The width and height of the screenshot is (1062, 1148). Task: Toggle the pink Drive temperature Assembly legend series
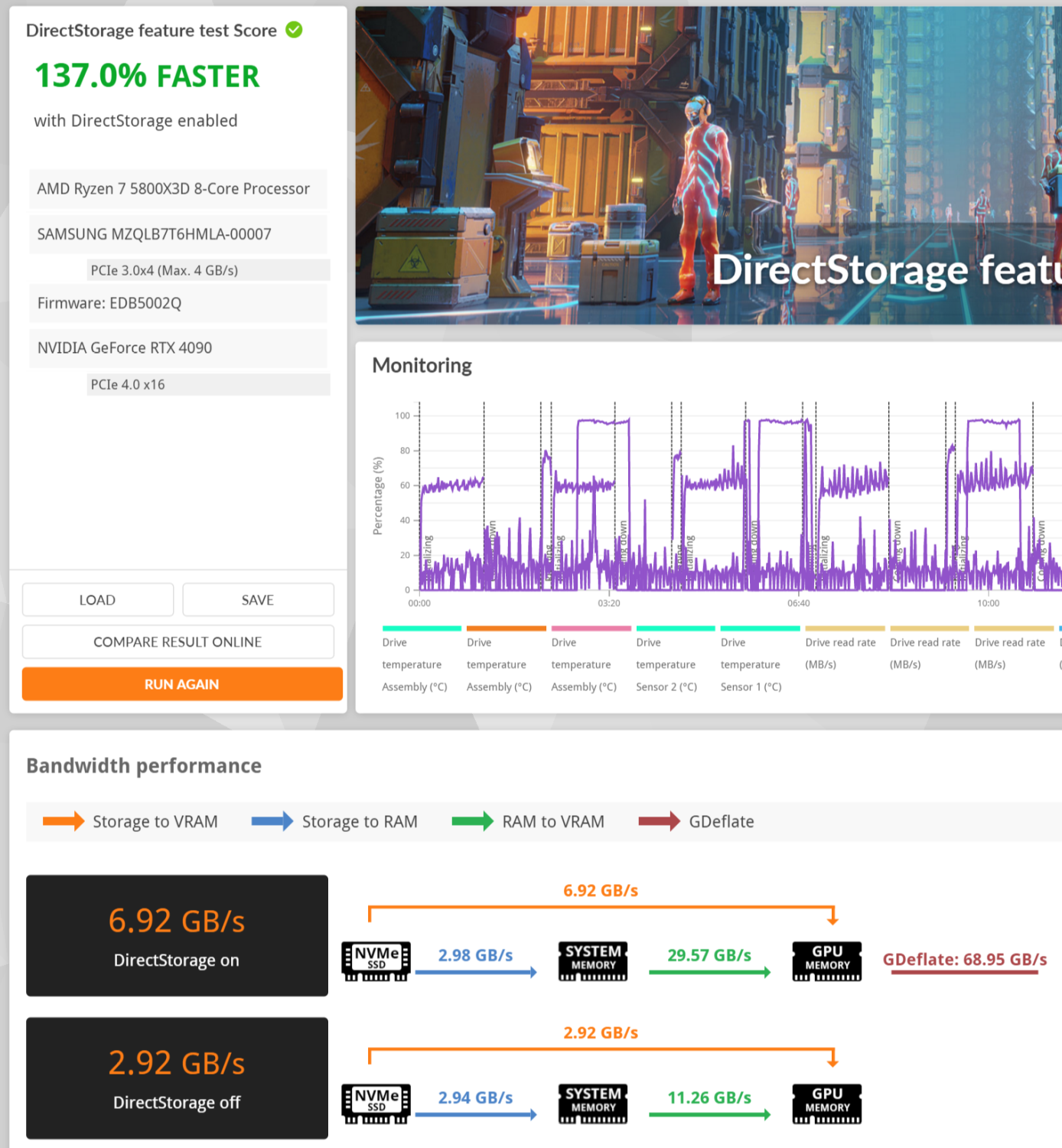pyautogui.click(x=591, y=658)
